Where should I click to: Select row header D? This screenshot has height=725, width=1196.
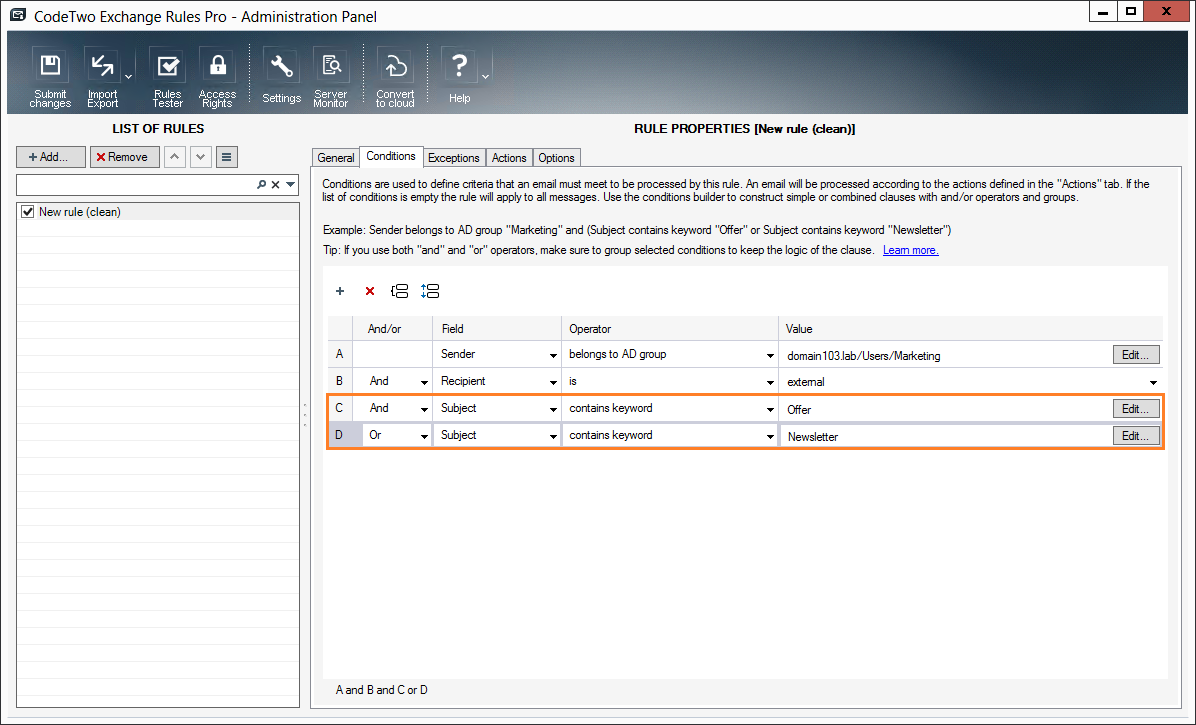point(339,435)
